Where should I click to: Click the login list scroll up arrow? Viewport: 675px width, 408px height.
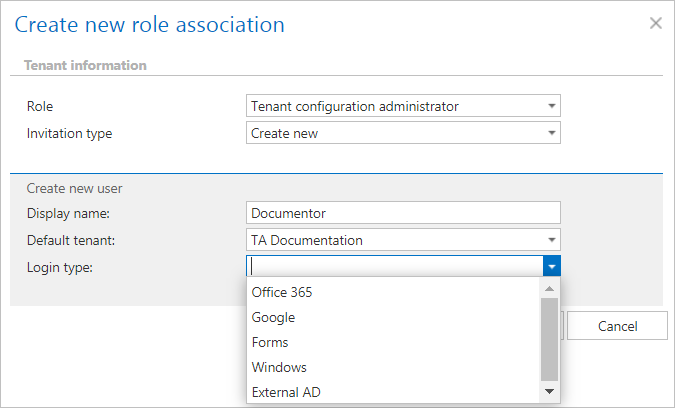tap(549, 288)
